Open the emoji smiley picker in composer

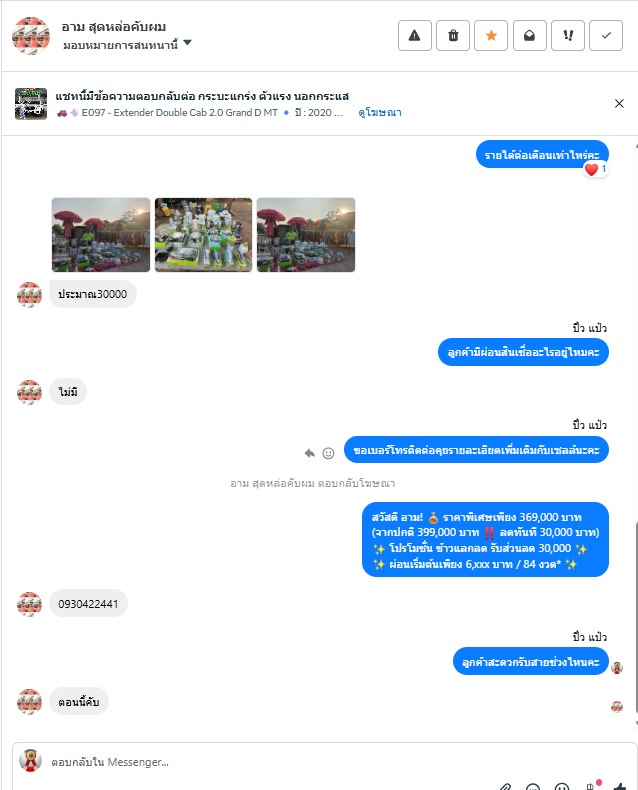(x=561, y=786)
